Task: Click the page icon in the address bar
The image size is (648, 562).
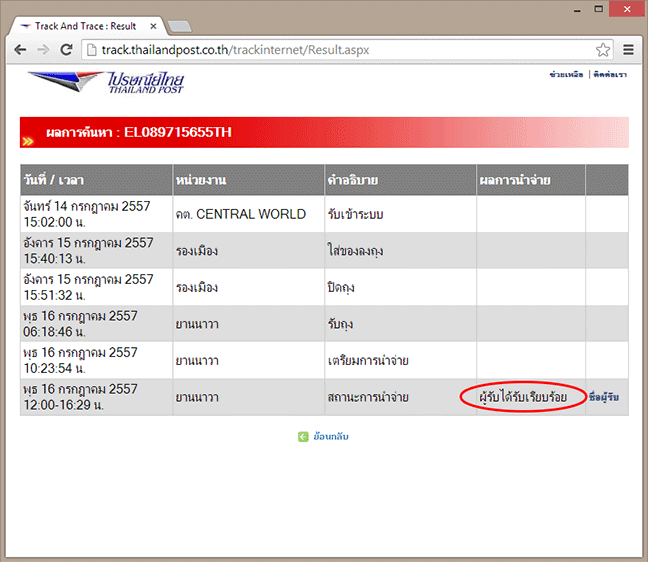Action: [x=91, y=49]
